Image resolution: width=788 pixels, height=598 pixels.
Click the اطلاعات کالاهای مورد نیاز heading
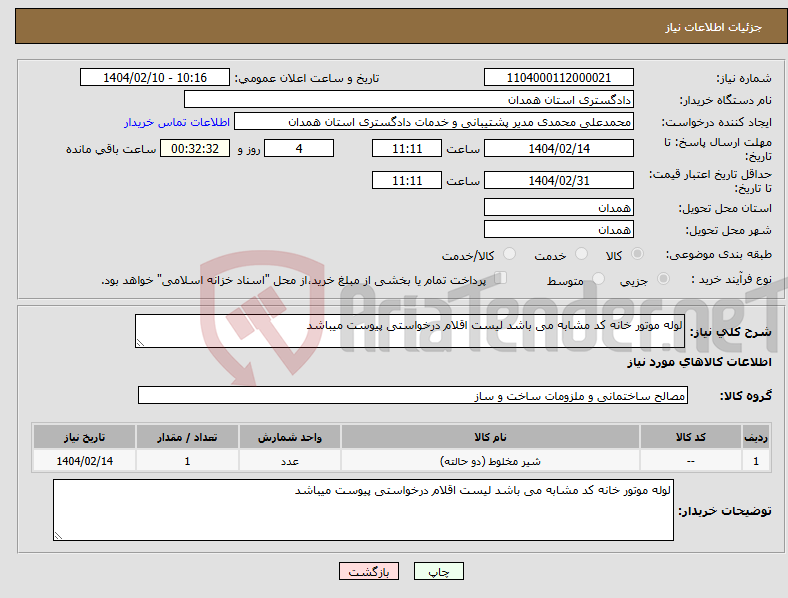pyautogui.click(x=699, y=362)
